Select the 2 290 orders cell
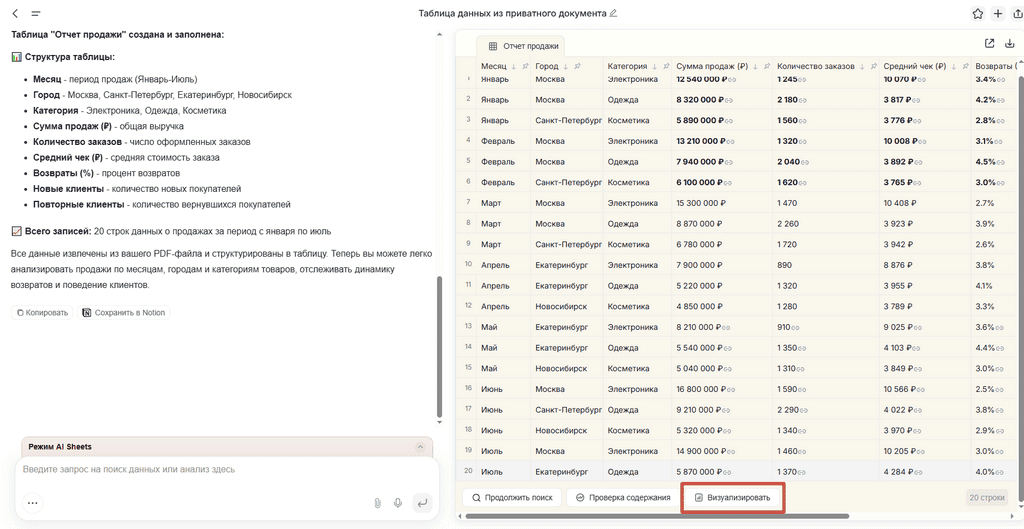 coord(826,410)
